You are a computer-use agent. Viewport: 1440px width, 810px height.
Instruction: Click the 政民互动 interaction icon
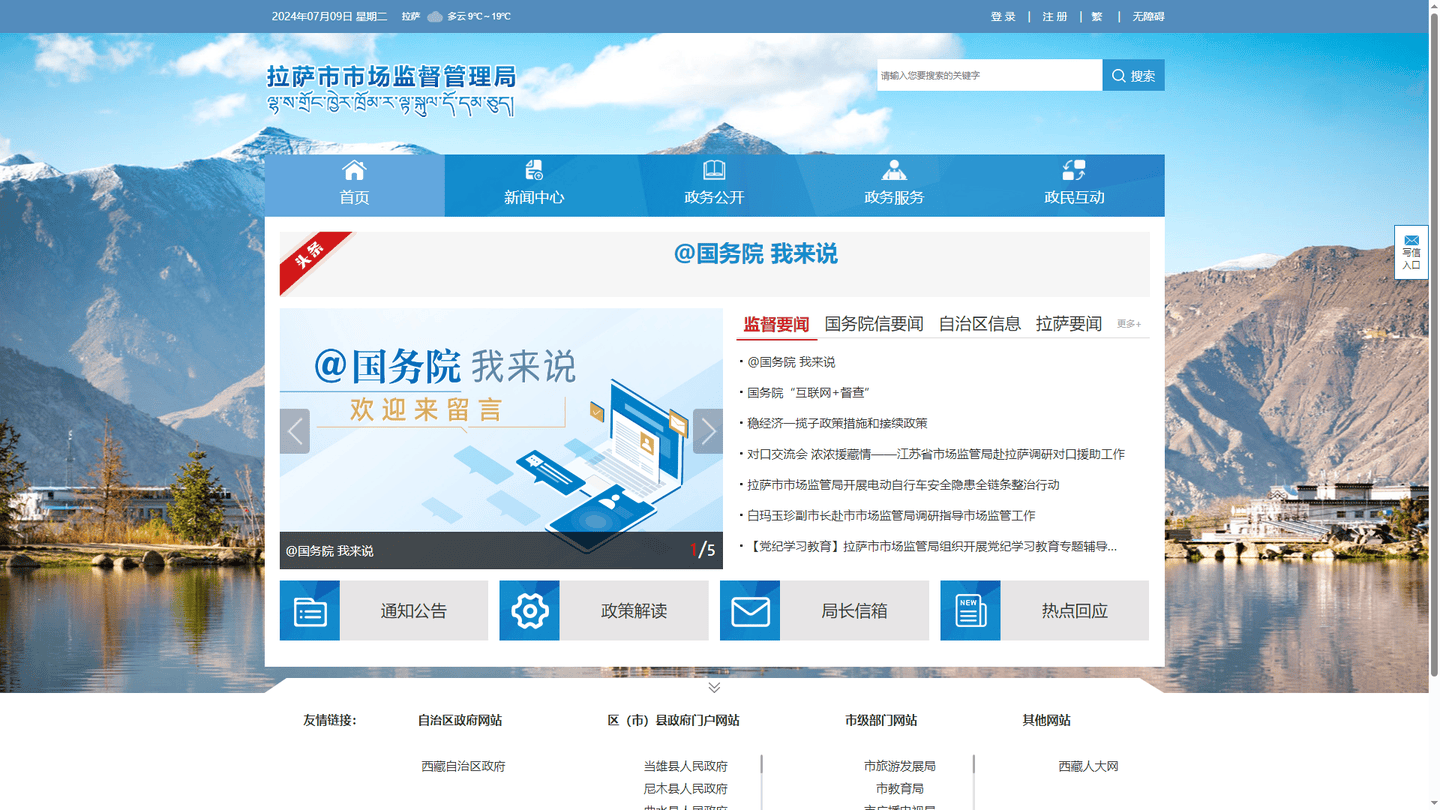1074,170
